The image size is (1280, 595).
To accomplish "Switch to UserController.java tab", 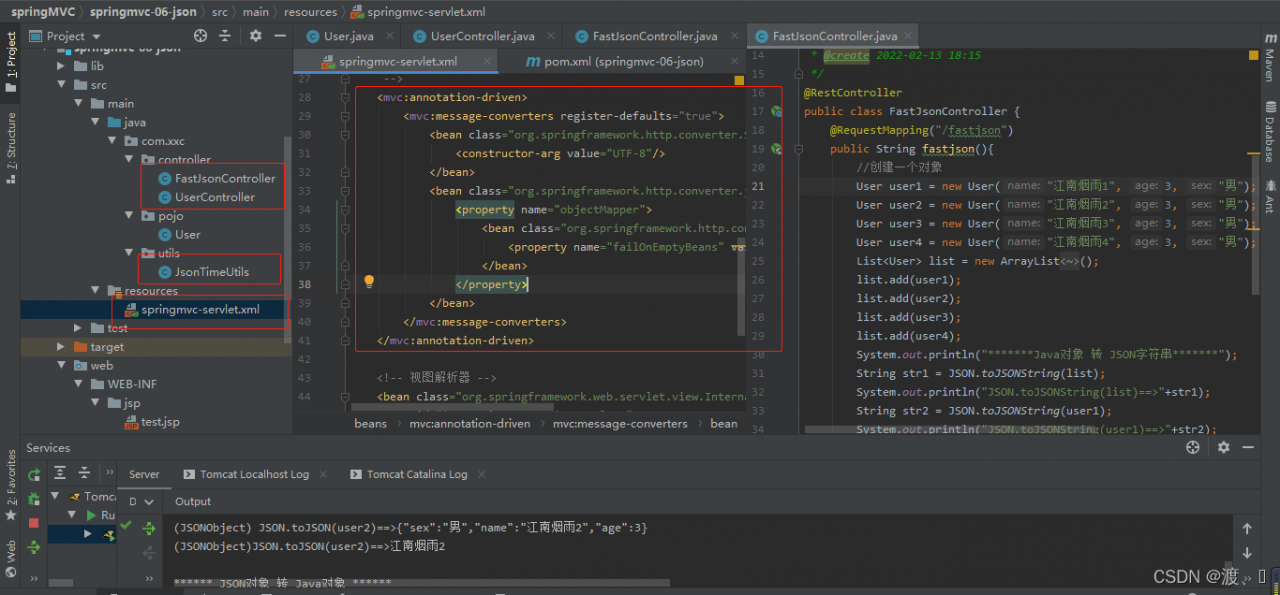I will [x=482, y=36].
